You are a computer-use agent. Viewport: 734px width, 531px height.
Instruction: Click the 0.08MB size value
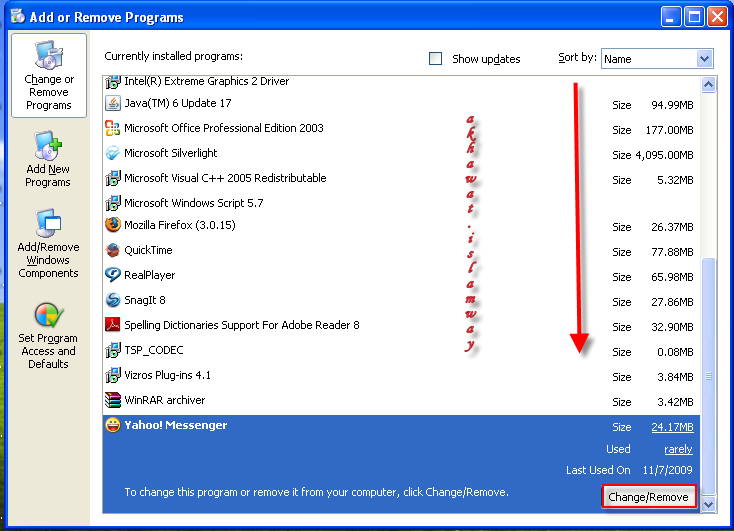(675, 352)
